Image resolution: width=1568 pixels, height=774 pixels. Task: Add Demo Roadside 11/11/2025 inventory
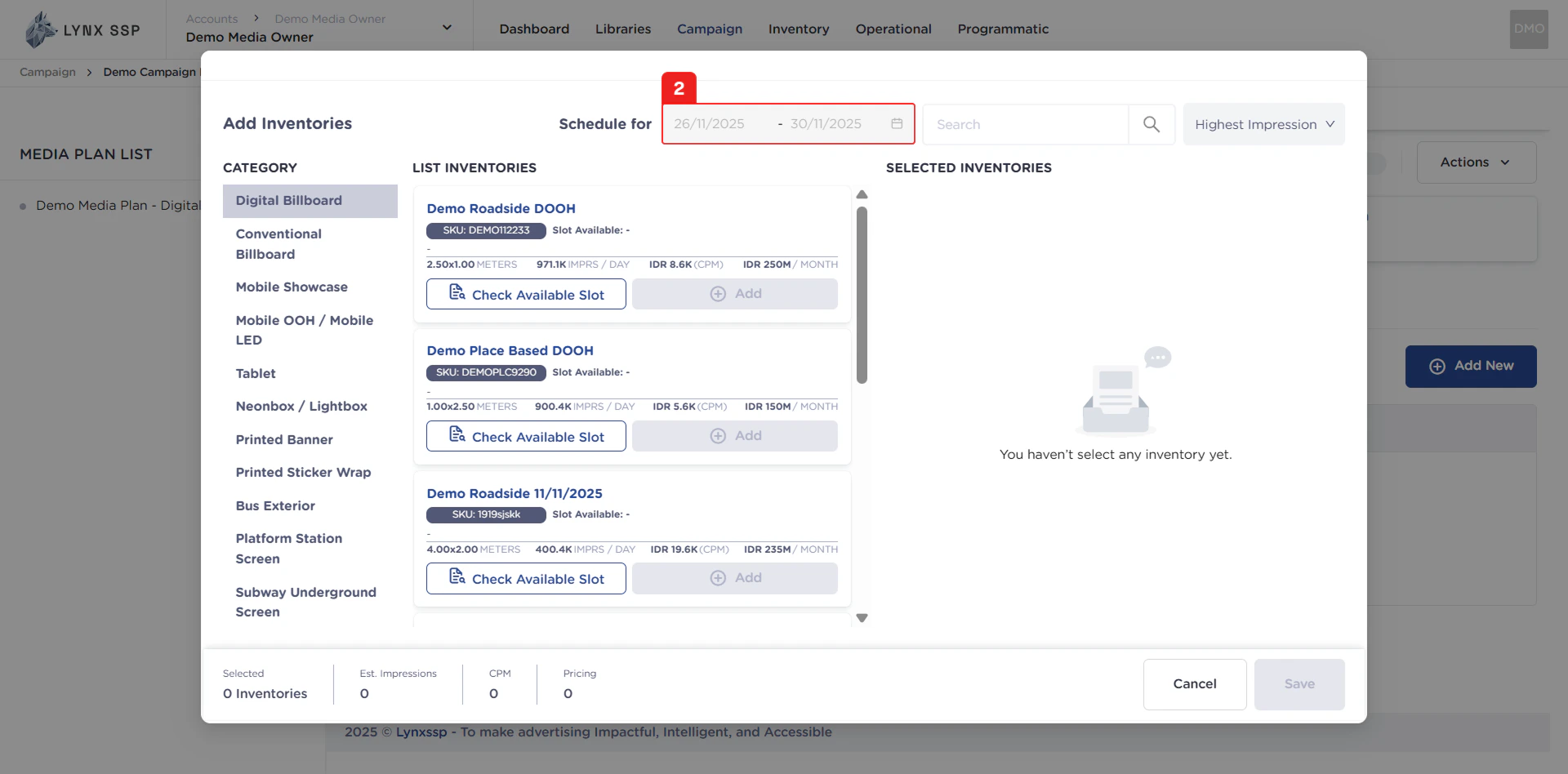pyautogui.click(x=735, y=578)
